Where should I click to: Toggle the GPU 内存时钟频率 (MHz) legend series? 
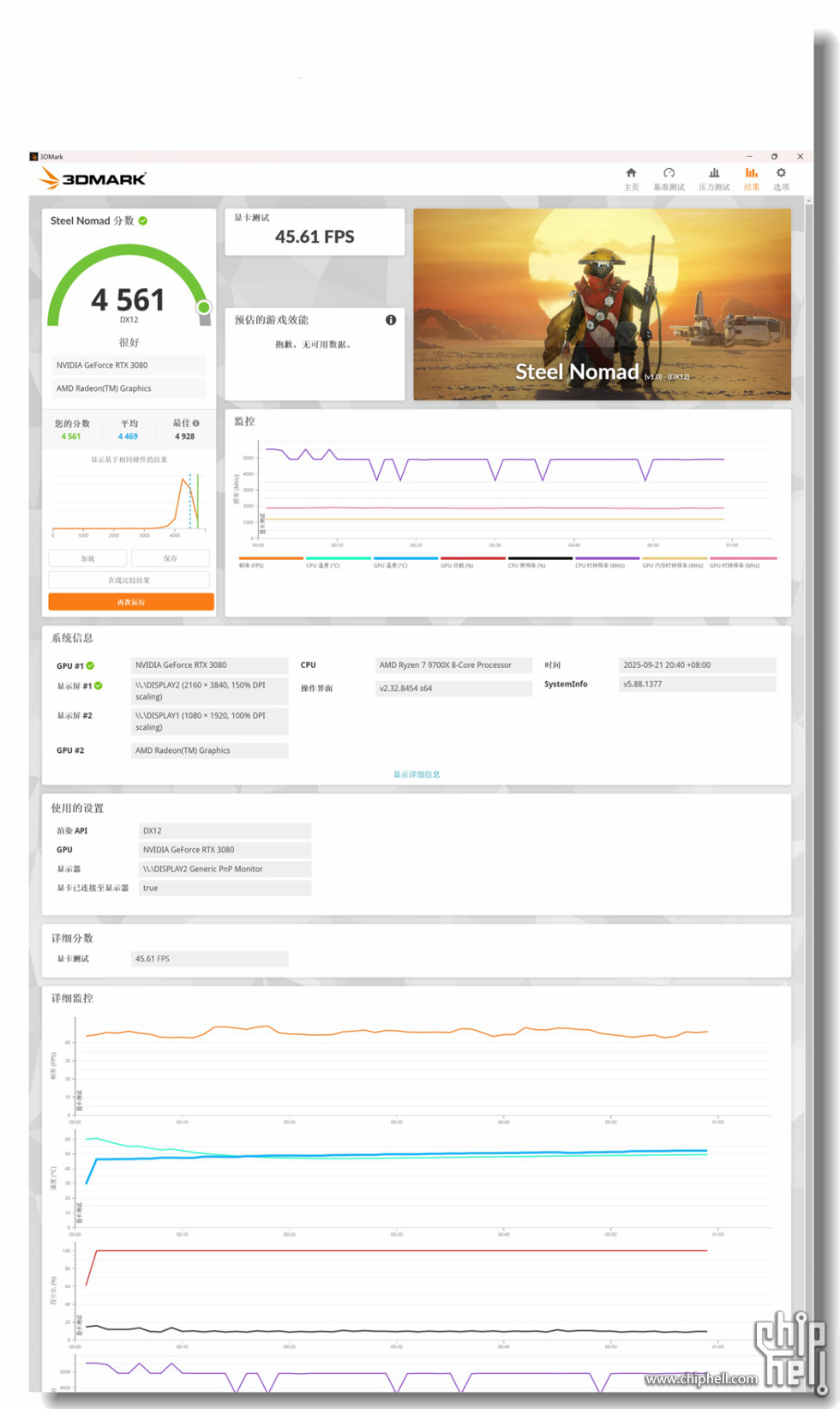(674, 562)
